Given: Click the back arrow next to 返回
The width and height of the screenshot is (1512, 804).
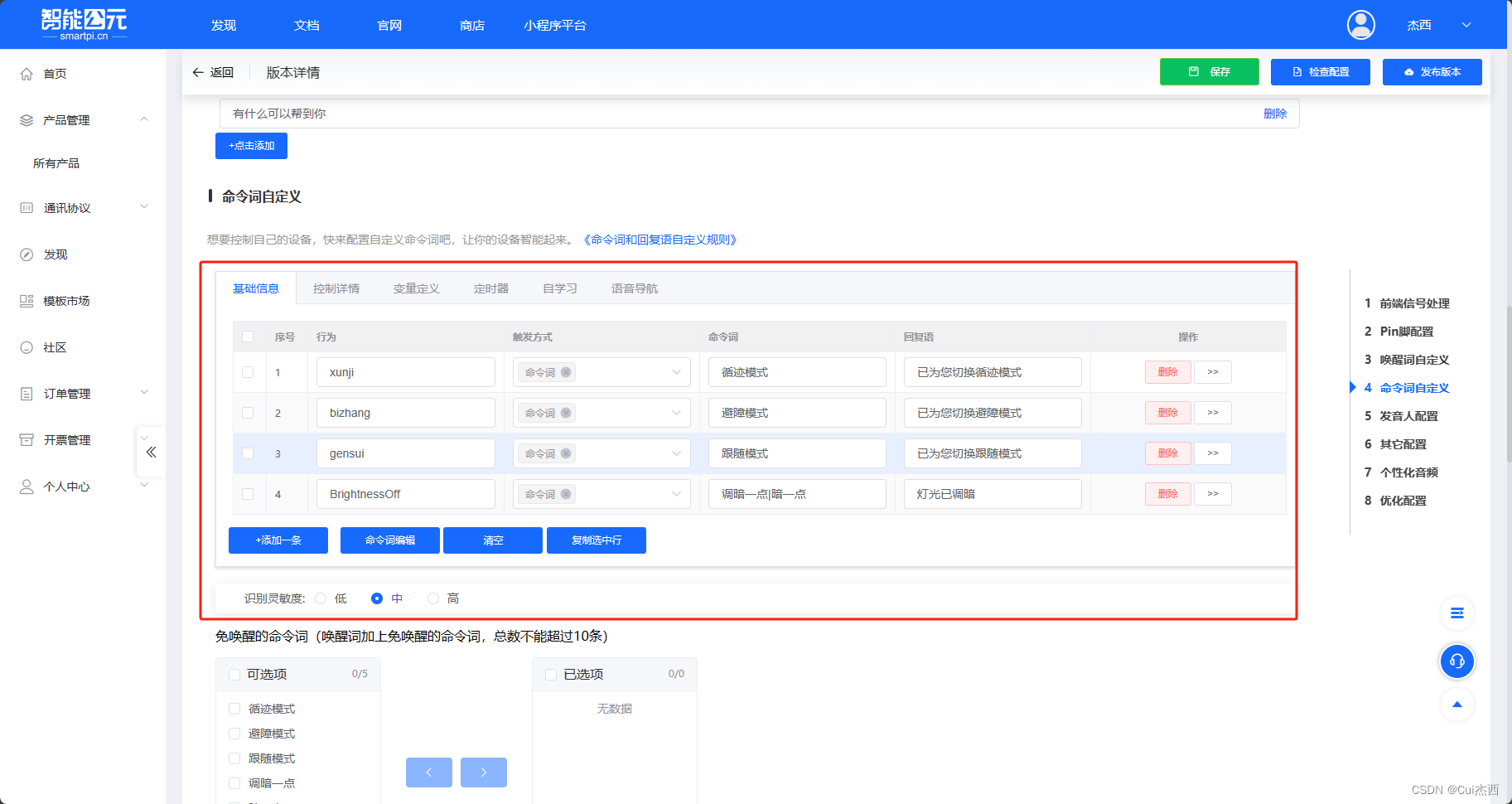Looking at the screenshot, I should [198, 72].
